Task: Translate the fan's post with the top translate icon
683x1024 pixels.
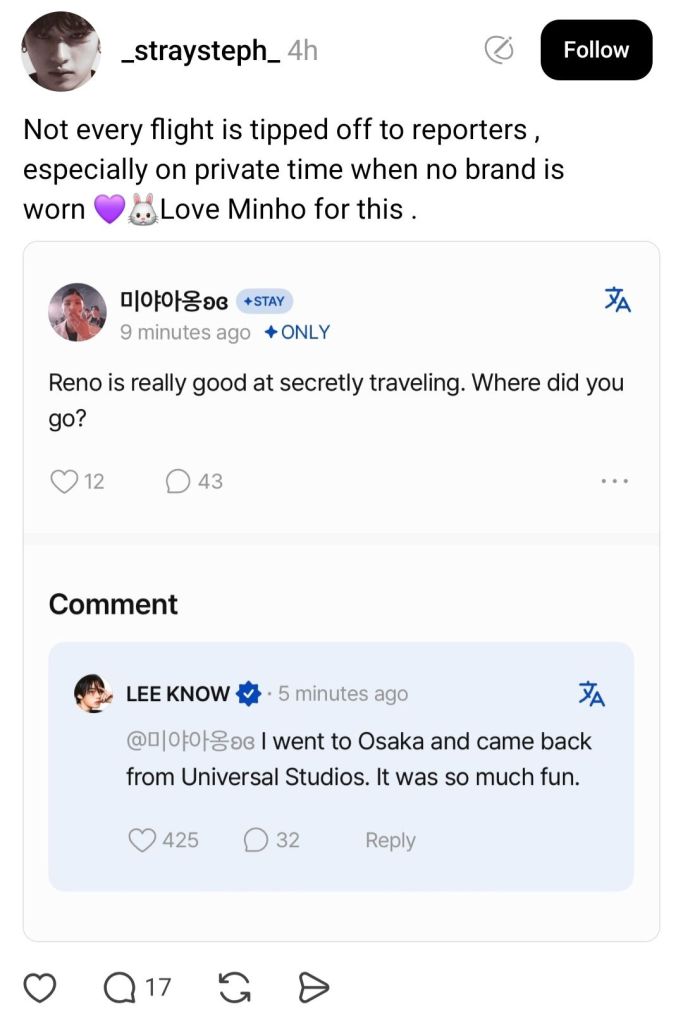Action: (x=617, y=300)
